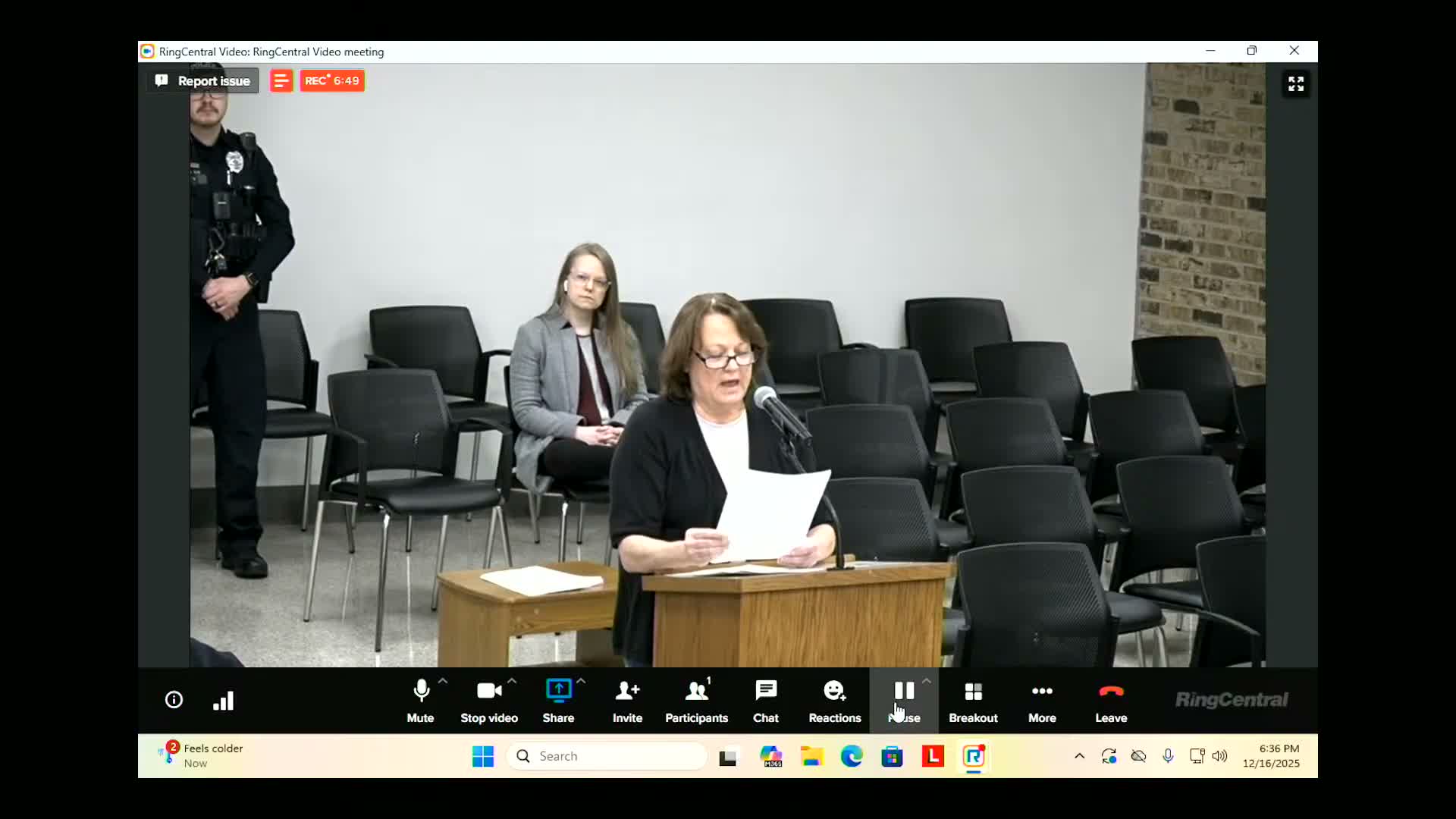
Task: Open the Share screen panel
Action: pyautogui.click(x=559, y=699)
